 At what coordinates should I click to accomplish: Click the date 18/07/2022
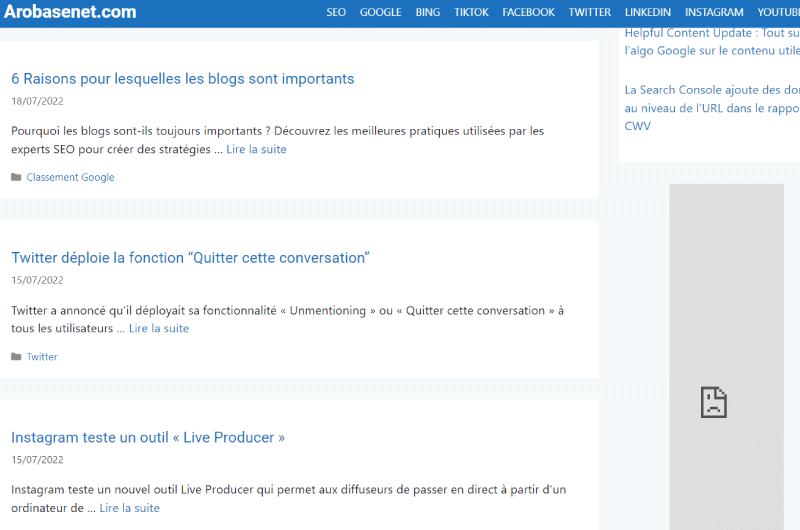(37, 101)
